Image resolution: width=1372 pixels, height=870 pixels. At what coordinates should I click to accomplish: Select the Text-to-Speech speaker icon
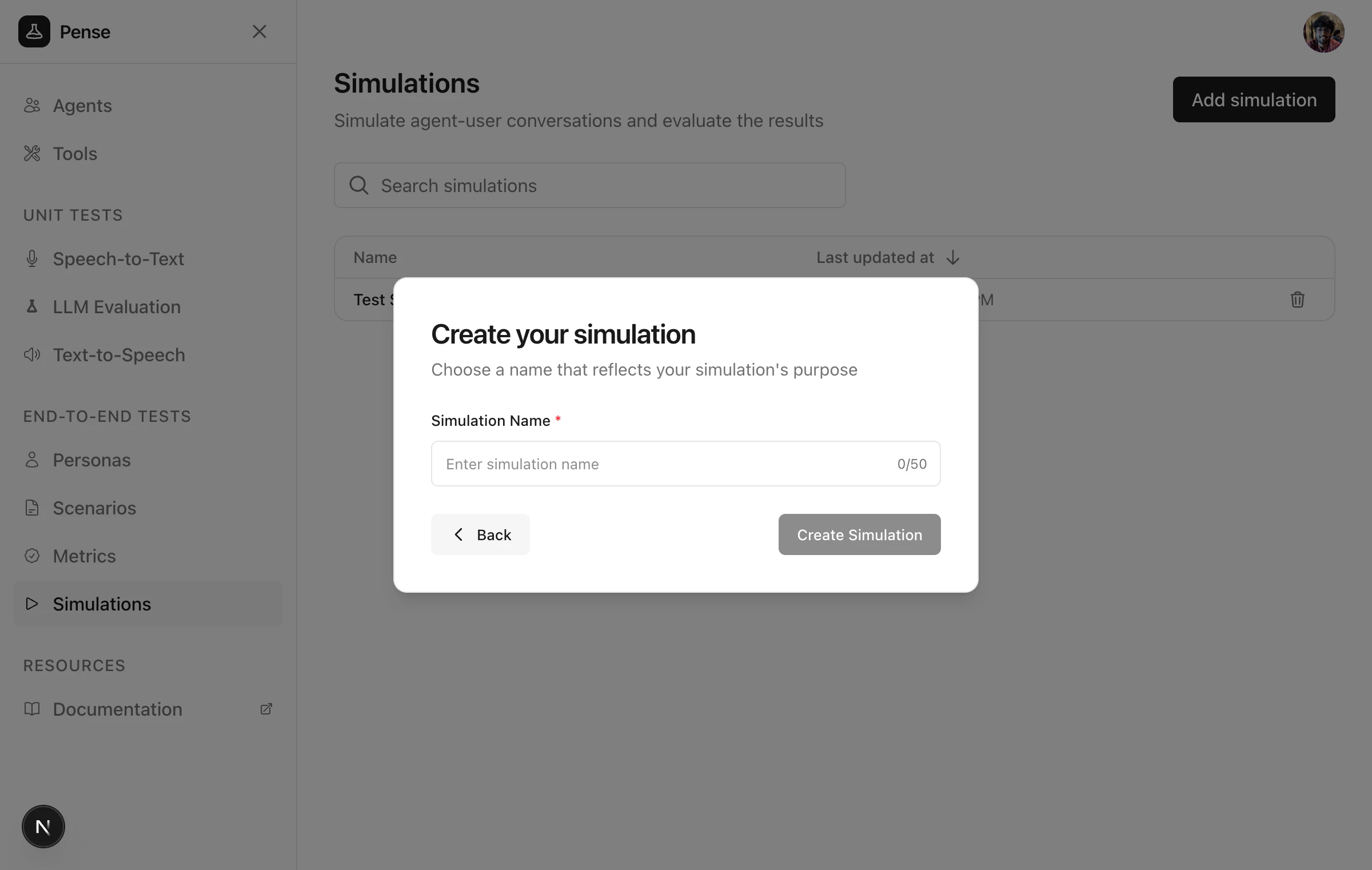pos(32,354)
